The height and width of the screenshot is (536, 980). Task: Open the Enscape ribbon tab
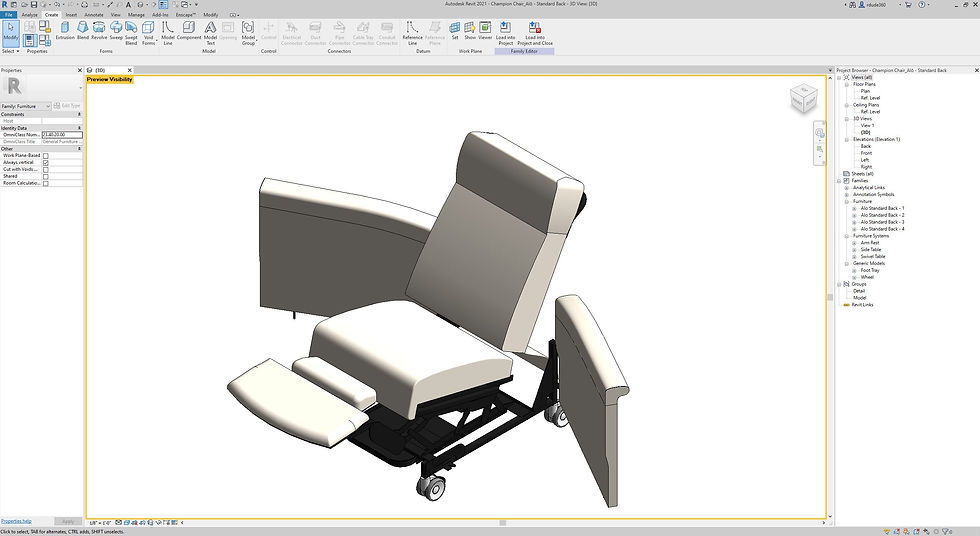(x=185, y=14)
